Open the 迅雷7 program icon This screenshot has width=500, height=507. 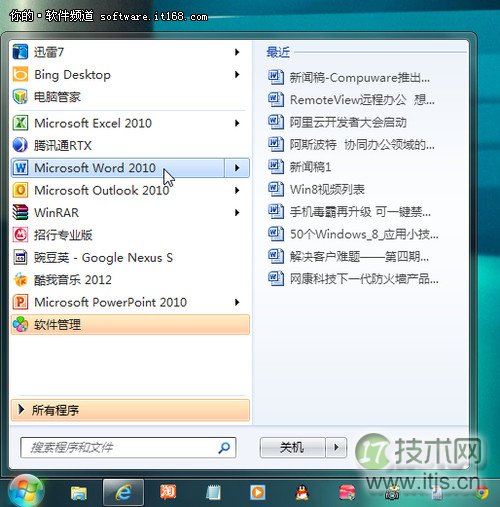click(x=20, y=52)
